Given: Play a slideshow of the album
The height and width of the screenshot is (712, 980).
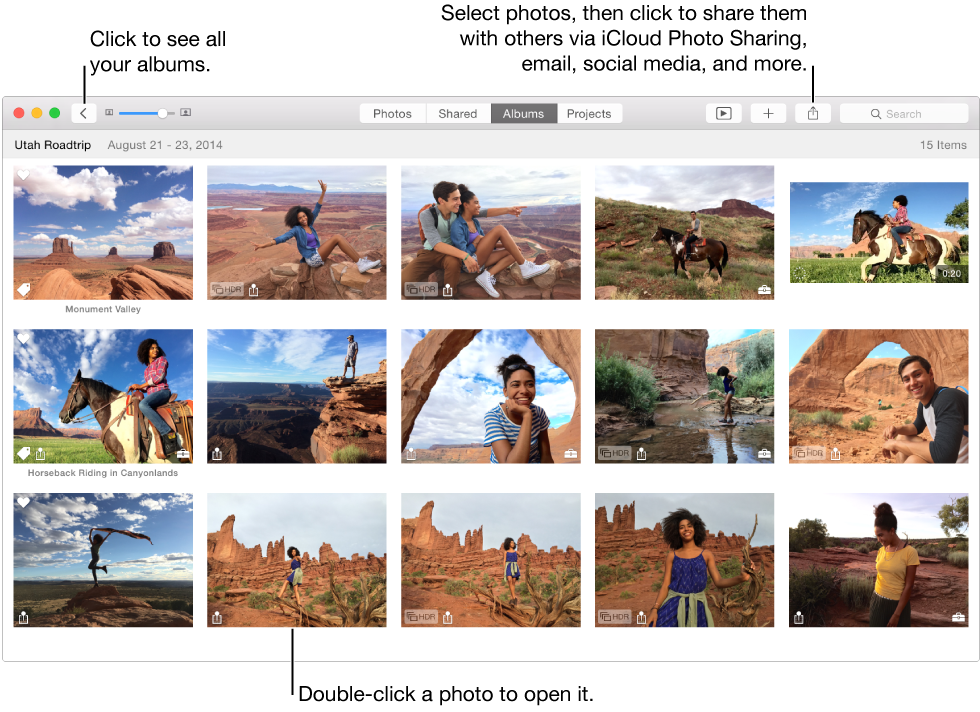Looking at the screenshot, I should click(723, 113).
